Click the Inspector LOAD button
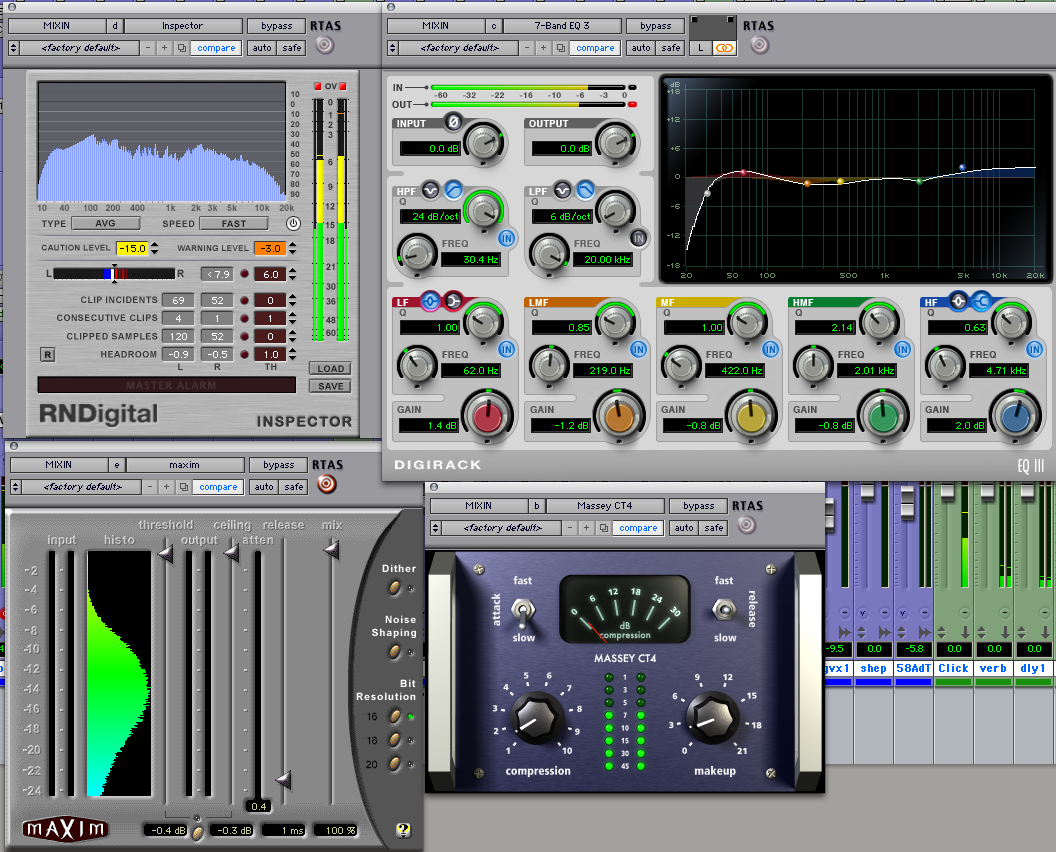Viewport: 1056px width, 852px height. click(331, 368)
